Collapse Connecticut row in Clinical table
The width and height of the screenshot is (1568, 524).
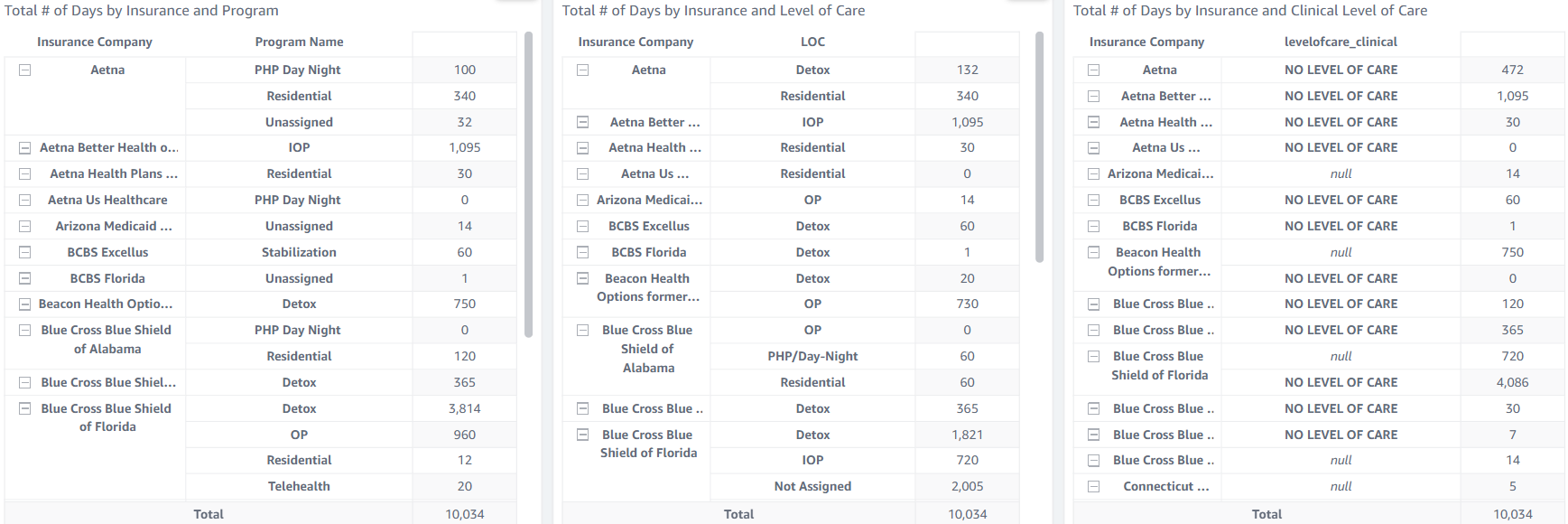(1094, 486)
